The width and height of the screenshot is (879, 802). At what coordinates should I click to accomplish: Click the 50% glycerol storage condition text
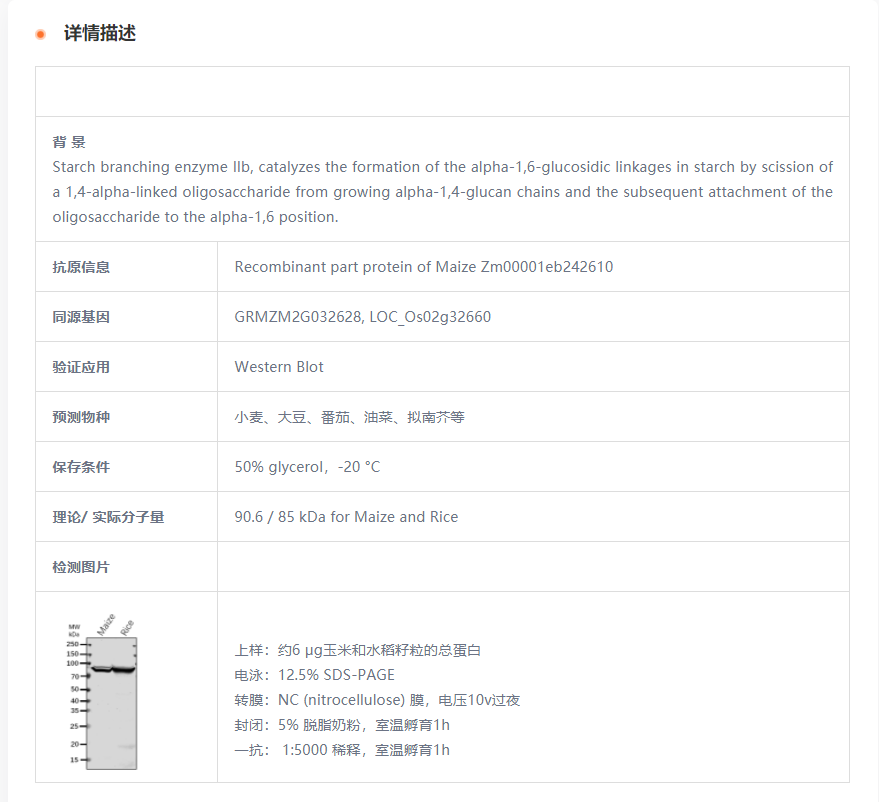tap(307, 467)
